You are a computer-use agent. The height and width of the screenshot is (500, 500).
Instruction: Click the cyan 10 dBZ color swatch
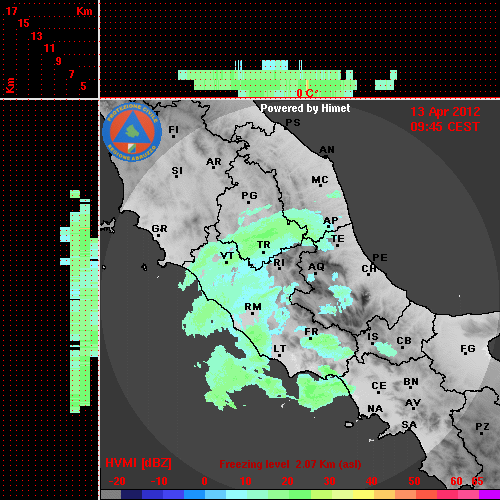pyautogui.click(x=236, y=494)
